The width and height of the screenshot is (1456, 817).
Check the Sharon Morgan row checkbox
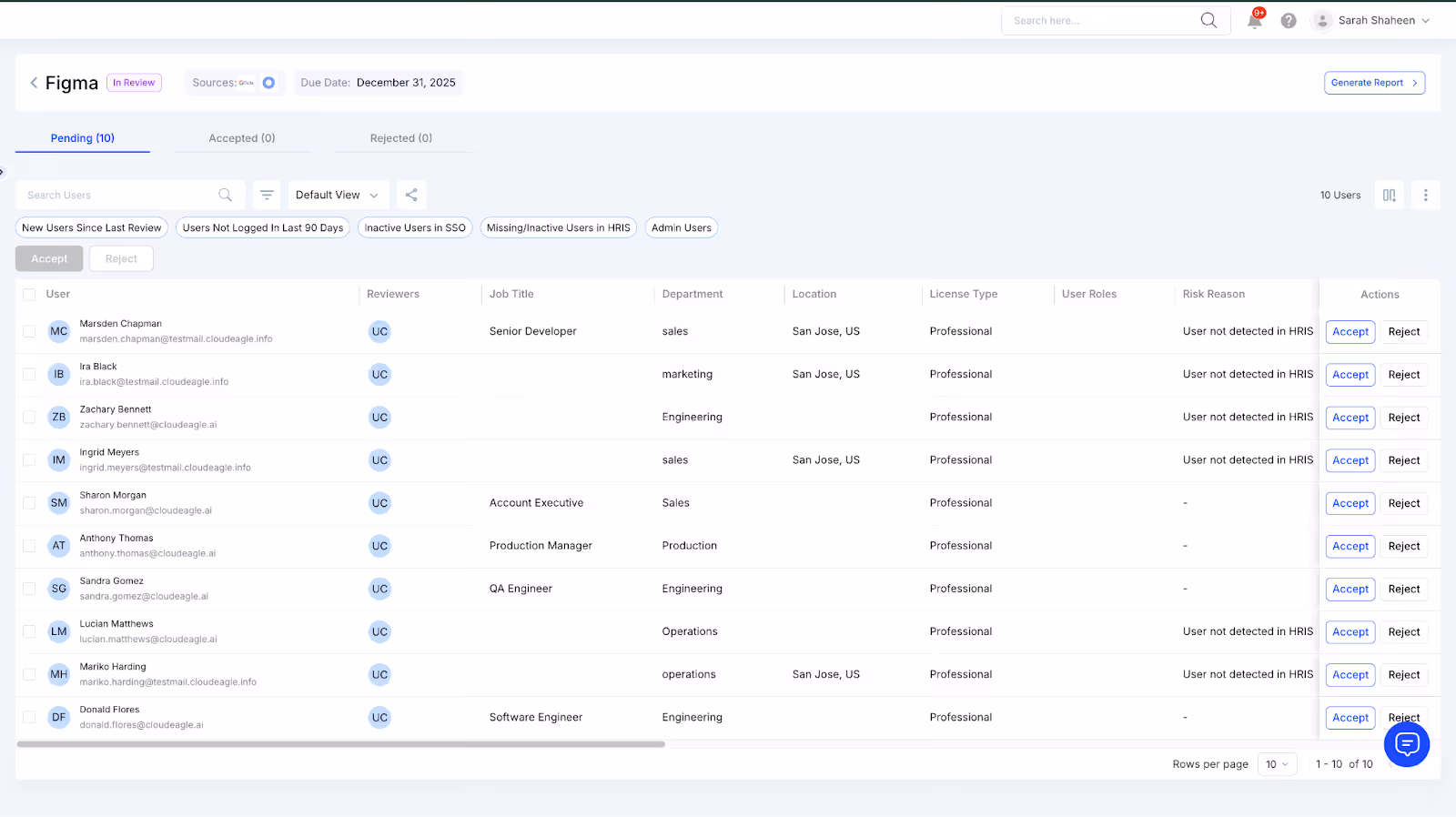tap(29, 503)
